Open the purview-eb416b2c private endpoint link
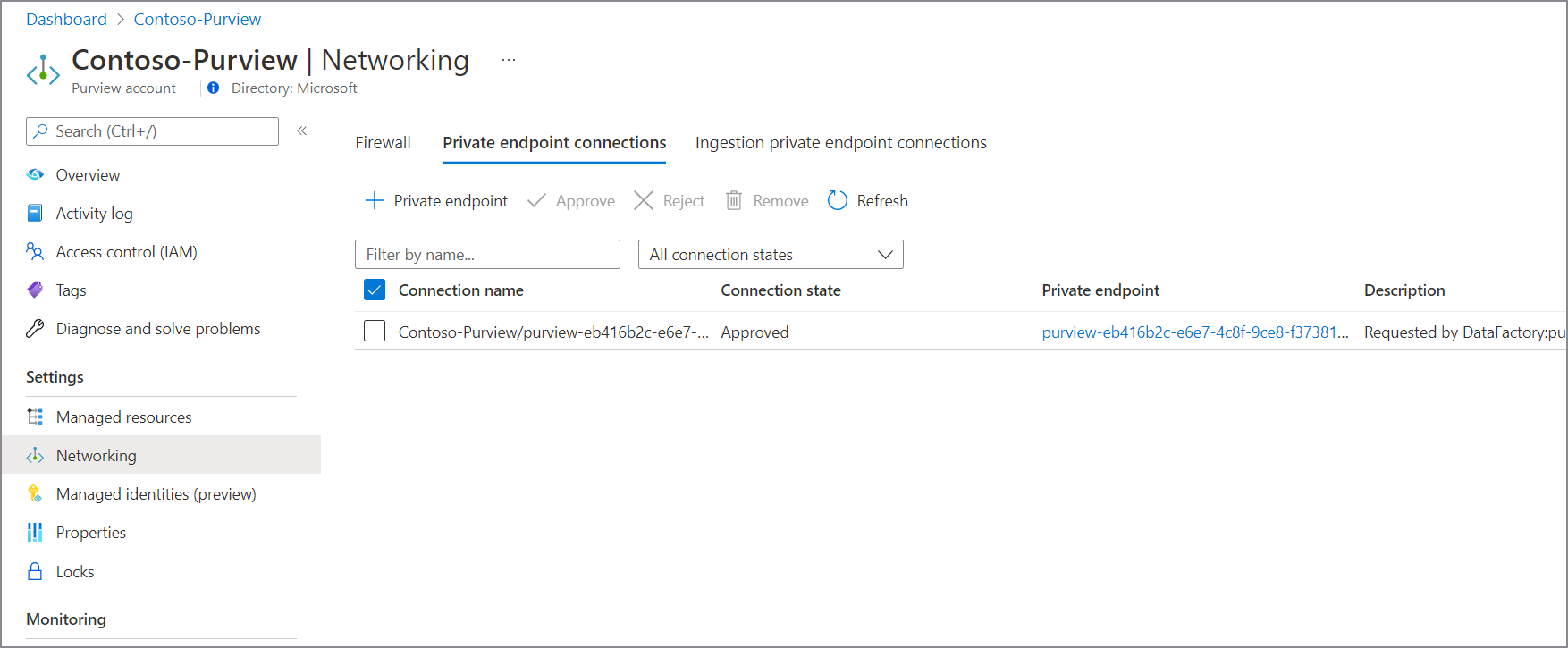 (1195, 332)
